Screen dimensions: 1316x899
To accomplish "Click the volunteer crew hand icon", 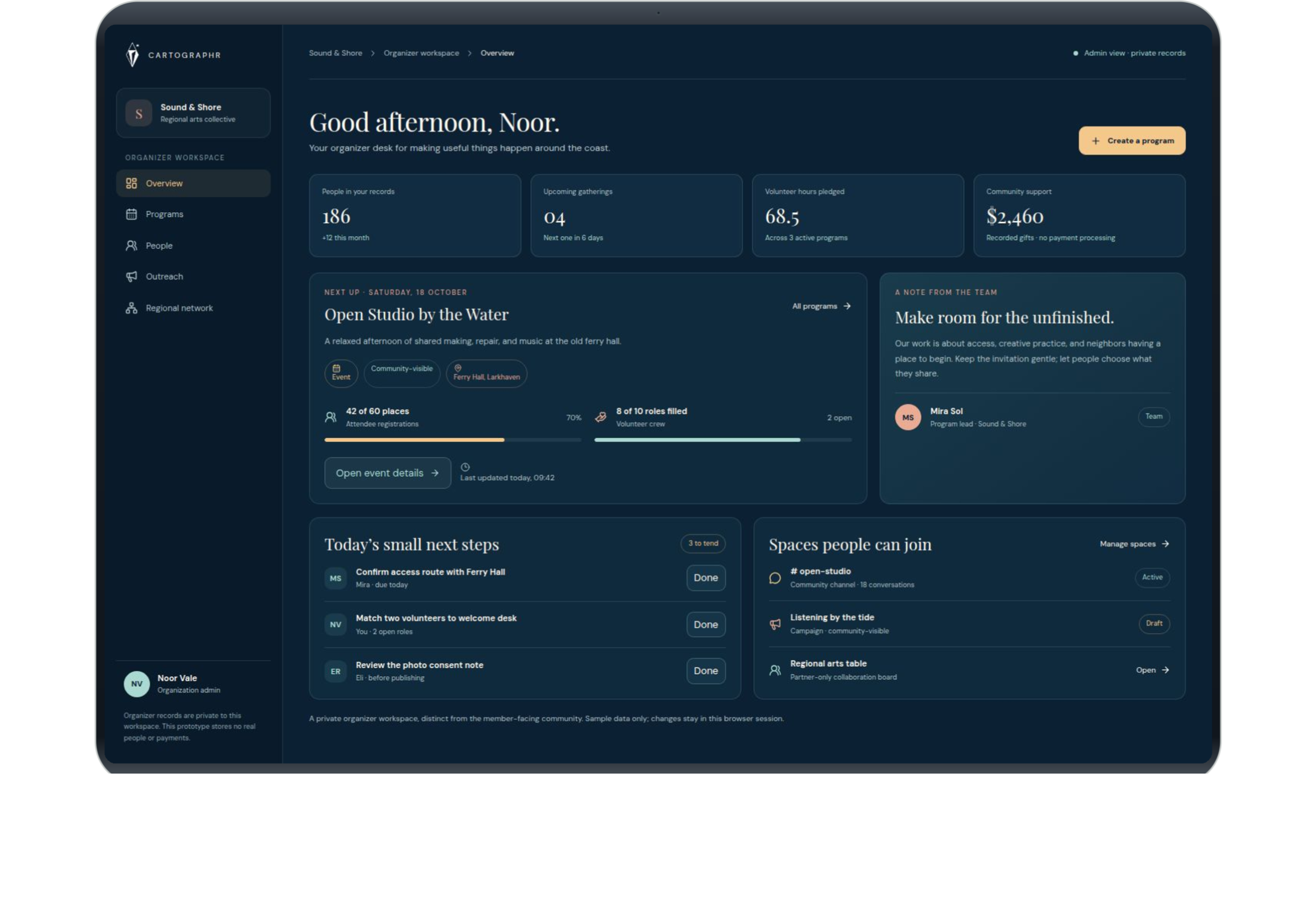I will tap(601, 417).
